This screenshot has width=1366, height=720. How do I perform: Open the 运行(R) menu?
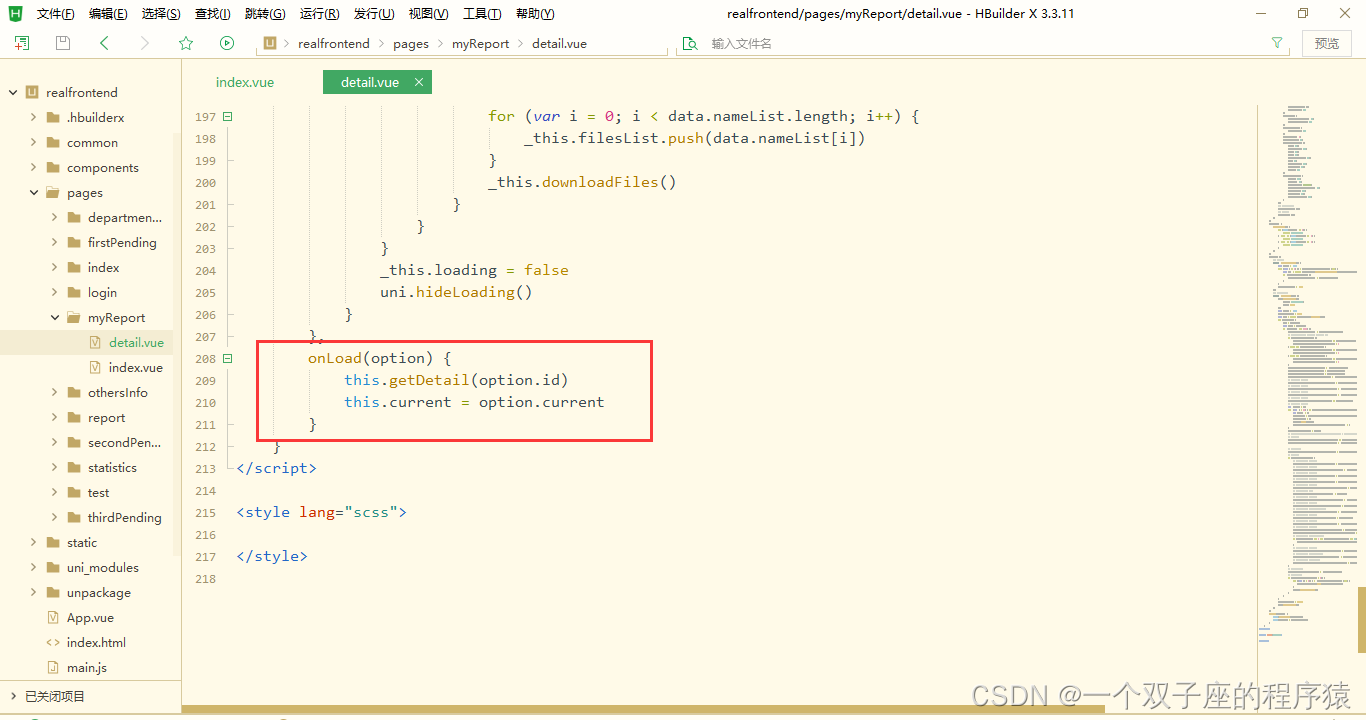[x=319, y=14]
